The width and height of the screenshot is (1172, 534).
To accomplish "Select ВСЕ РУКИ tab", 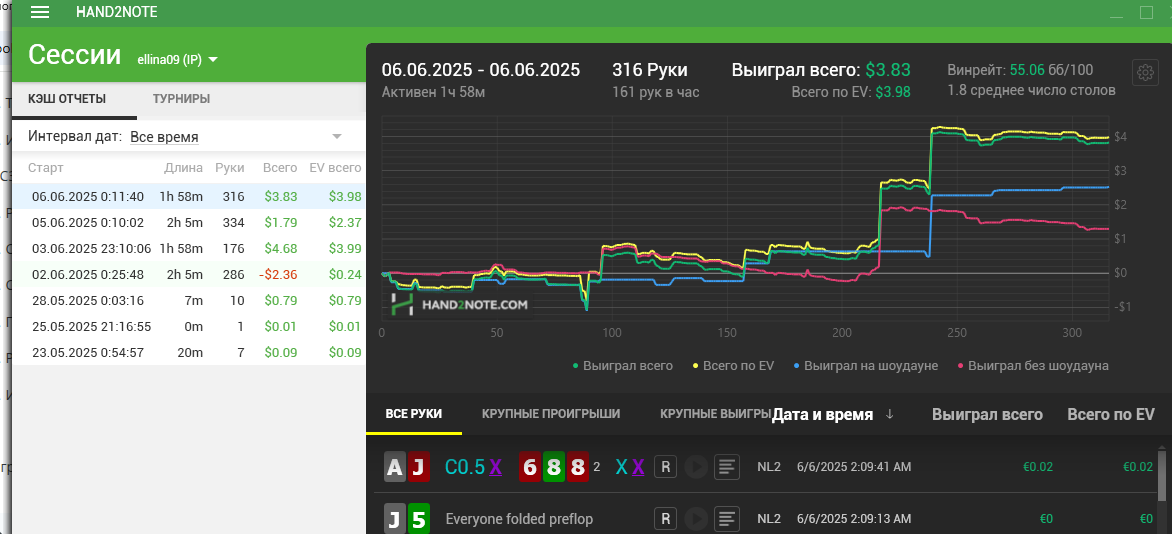I will pos(413,414).
